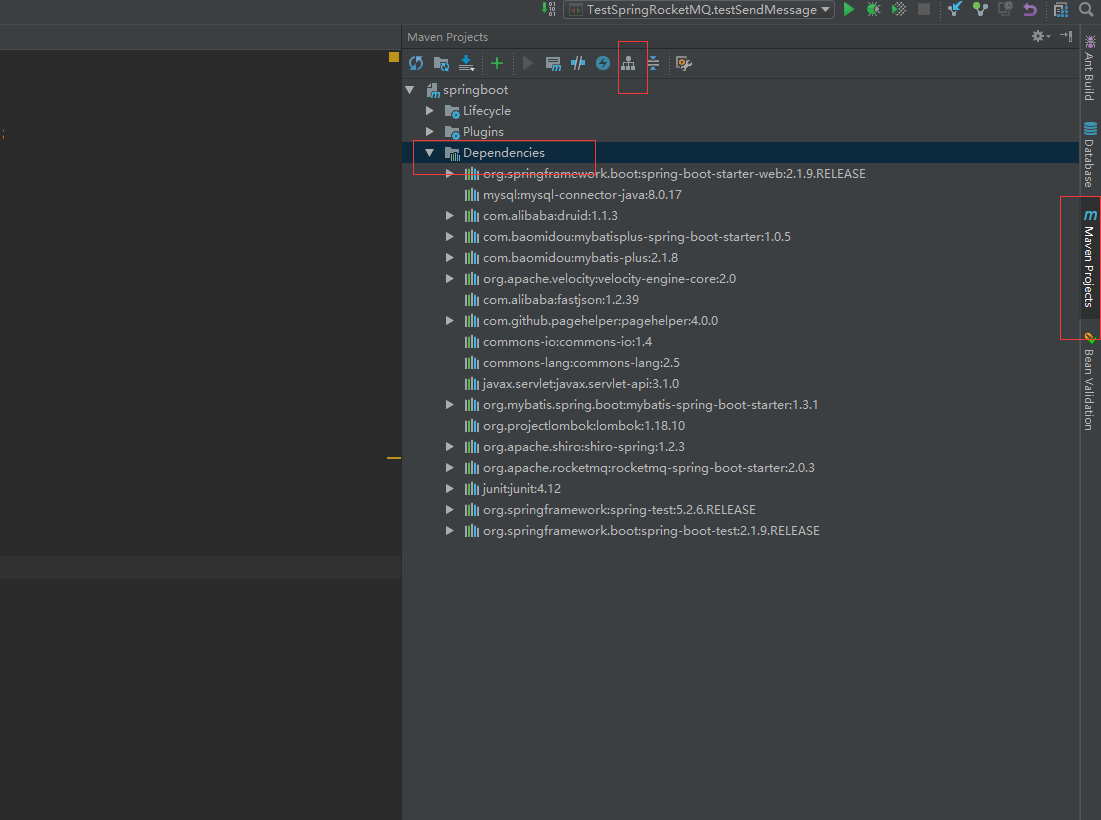The height and width of the screenshot is (820, 1101).
Task: Expand spring-boot-starter-web dependency
Action: point(449,173)
